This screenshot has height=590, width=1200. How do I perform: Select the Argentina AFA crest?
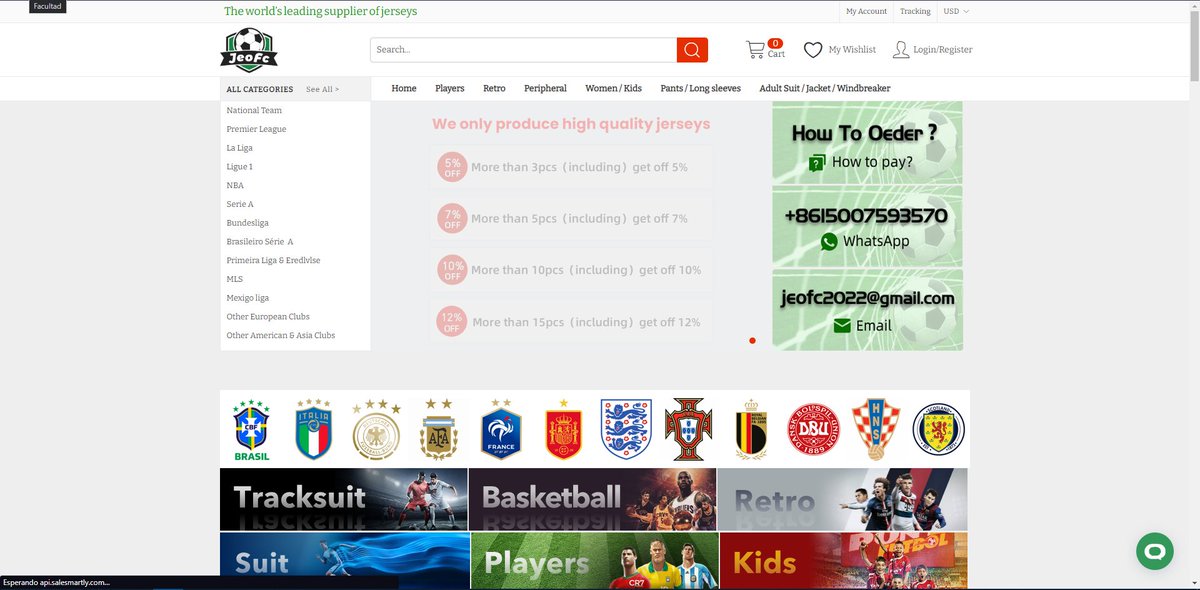coord(438,430)
